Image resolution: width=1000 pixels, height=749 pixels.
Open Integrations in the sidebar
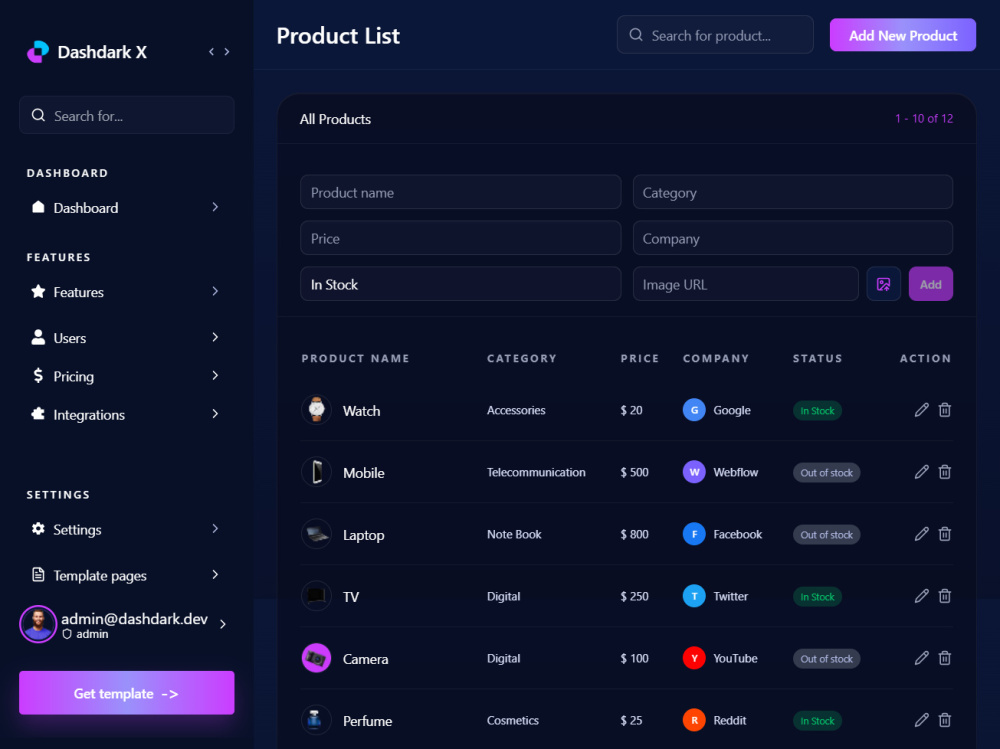coord(126,414)
